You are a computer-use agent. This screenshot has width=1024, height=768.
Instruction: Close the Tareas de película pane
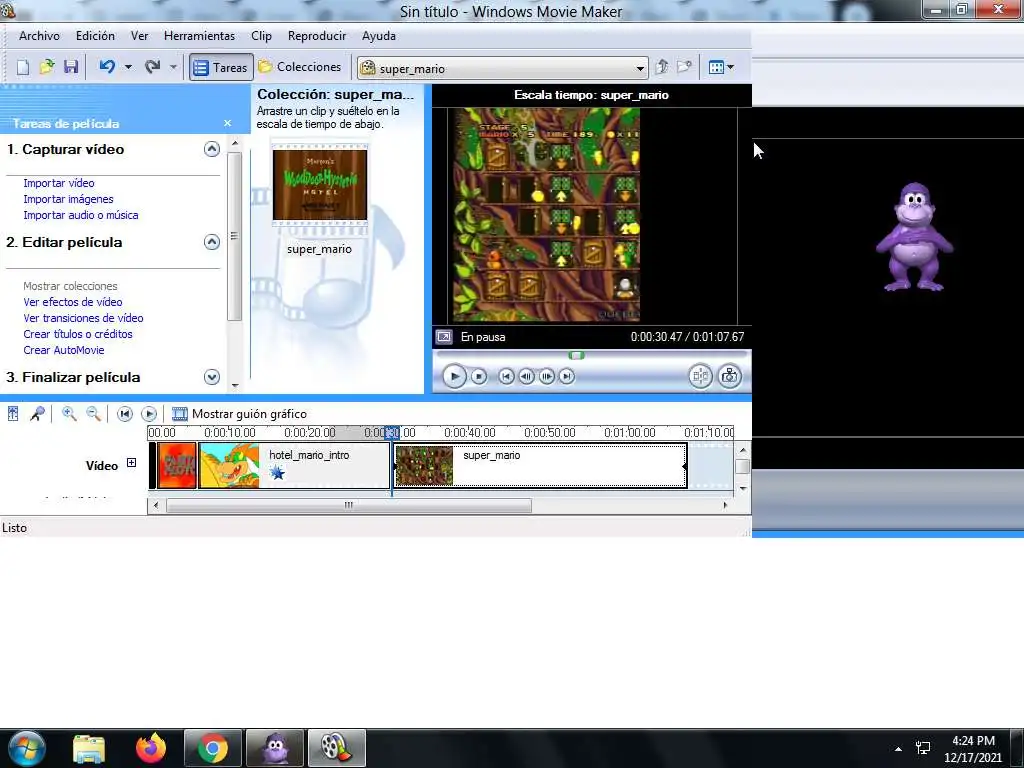227,123
